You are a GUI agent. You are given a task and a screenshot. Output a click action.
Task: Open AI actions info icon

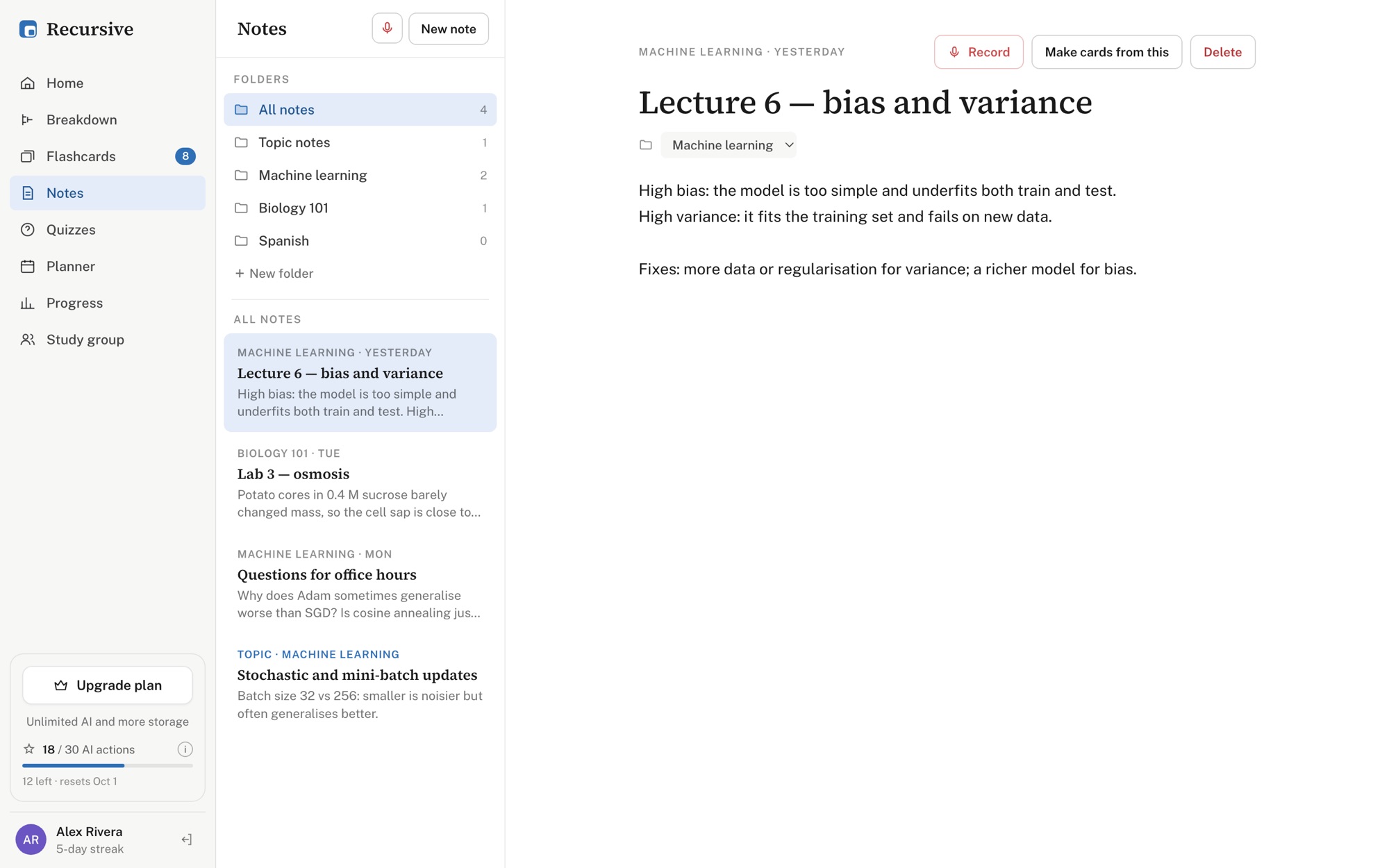(185, 749)
